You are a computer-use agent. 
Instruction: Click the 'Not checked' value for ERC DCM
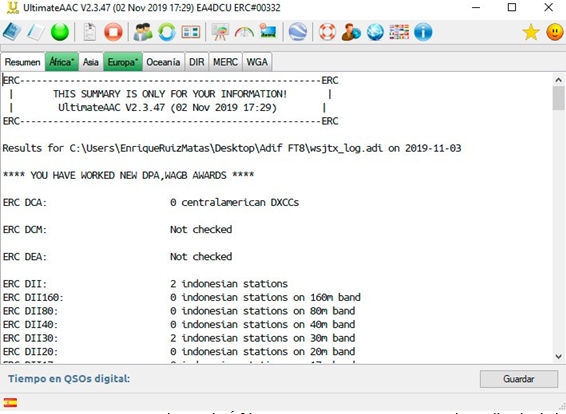pos(201,230)
